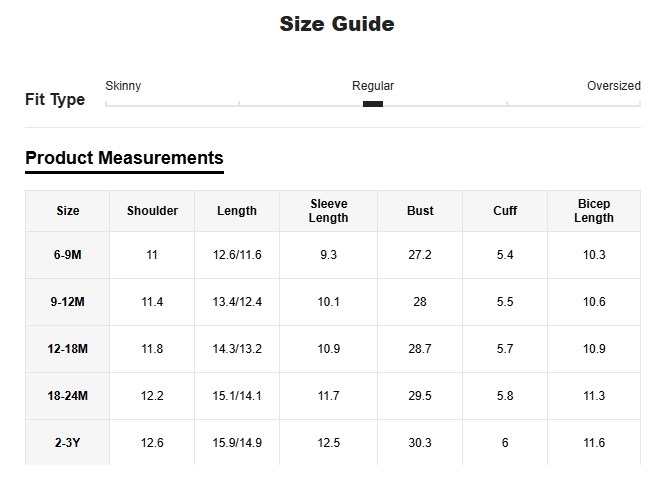Click the 27.2 bust measurement cell
The width and height of the screenshot is (662, 479).
coord(420,255)
